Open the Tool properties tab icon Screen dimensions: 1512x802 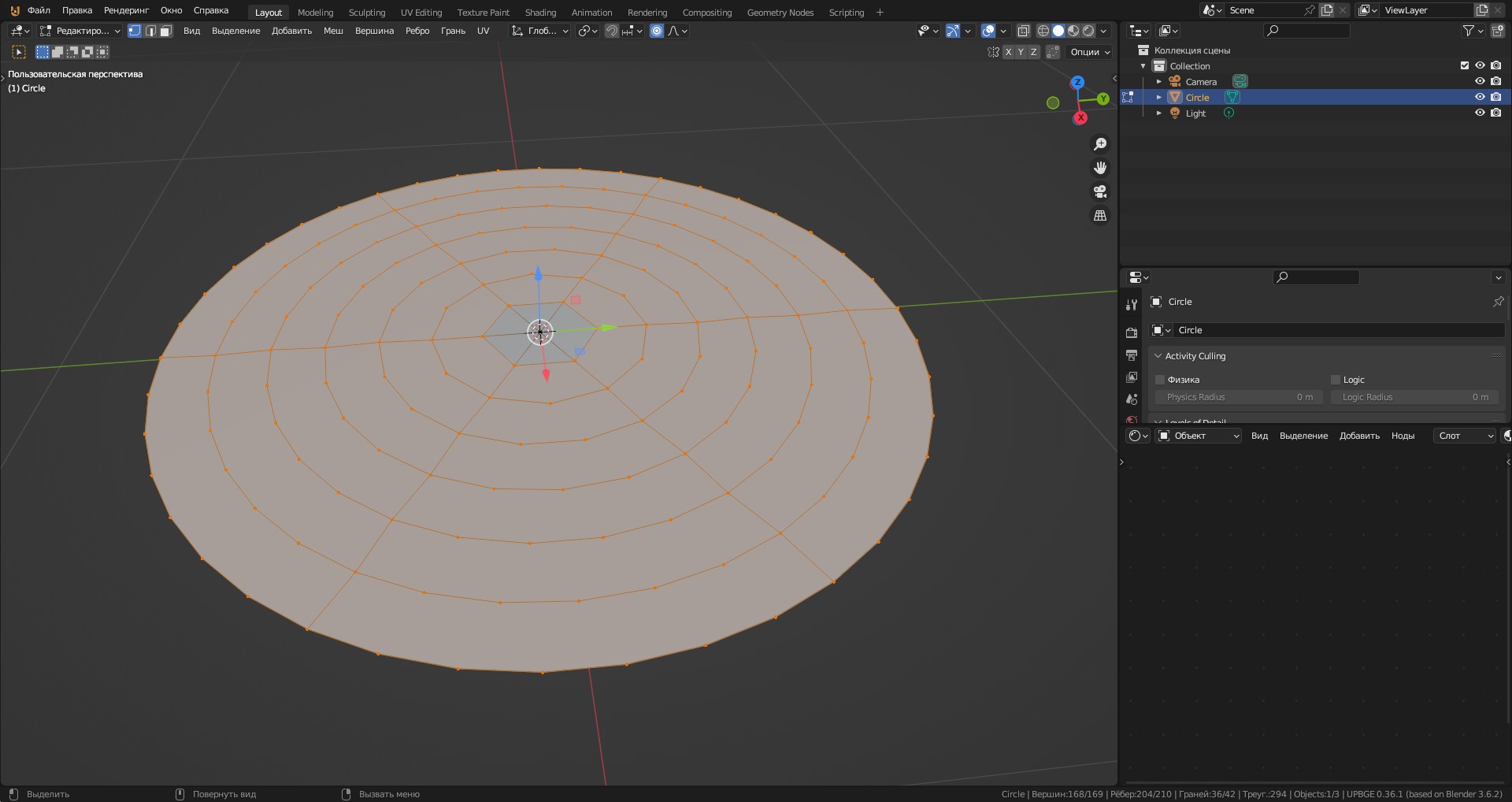(x=1132, y=305)
